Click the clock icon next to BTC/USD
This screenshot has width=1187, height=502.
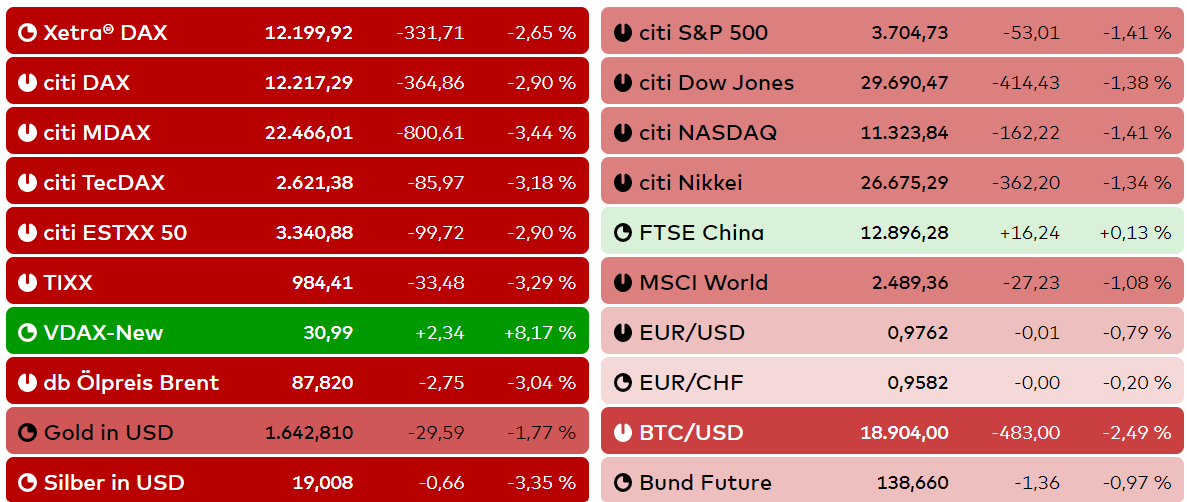(622, 433)
